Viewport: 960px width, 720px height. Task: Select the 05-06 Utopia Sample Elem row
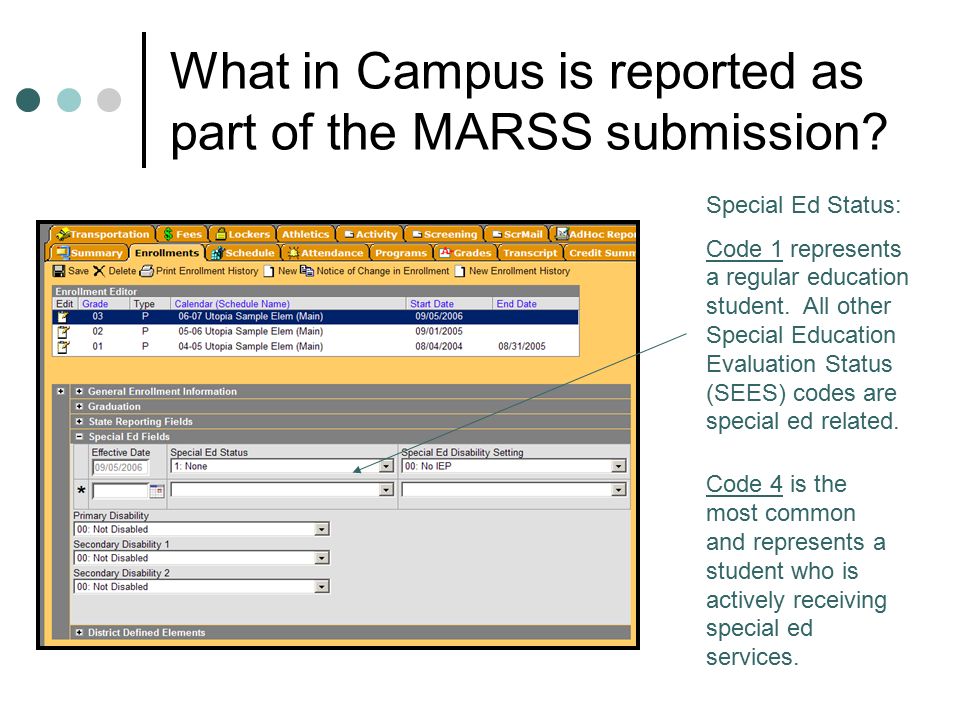[x=315, y=331]
